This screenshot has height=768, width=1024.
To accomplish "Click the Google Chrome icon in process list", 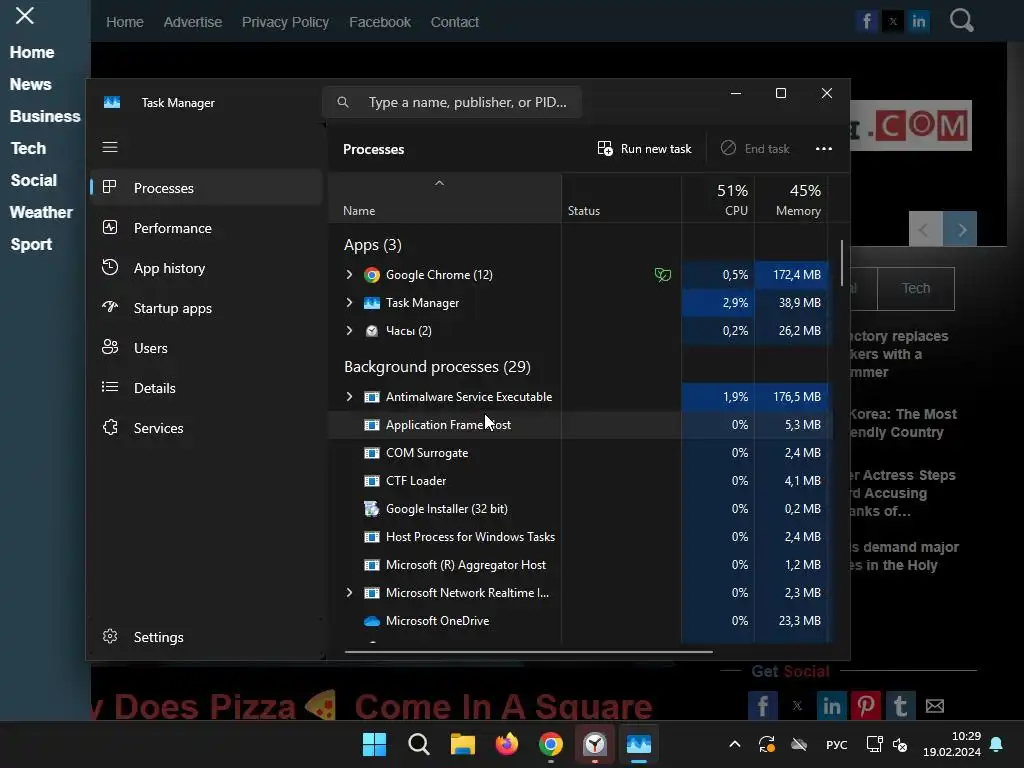I will coord(372,275).
